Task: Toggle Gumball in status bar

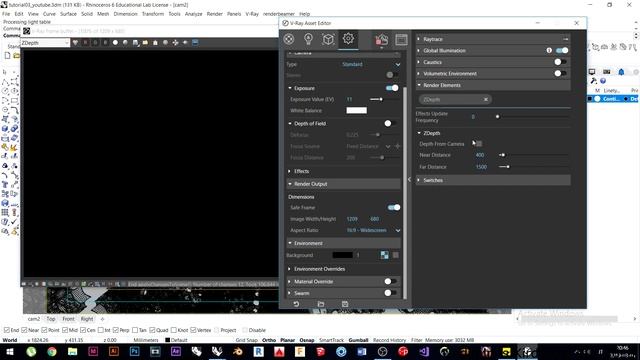Action: 358,340
